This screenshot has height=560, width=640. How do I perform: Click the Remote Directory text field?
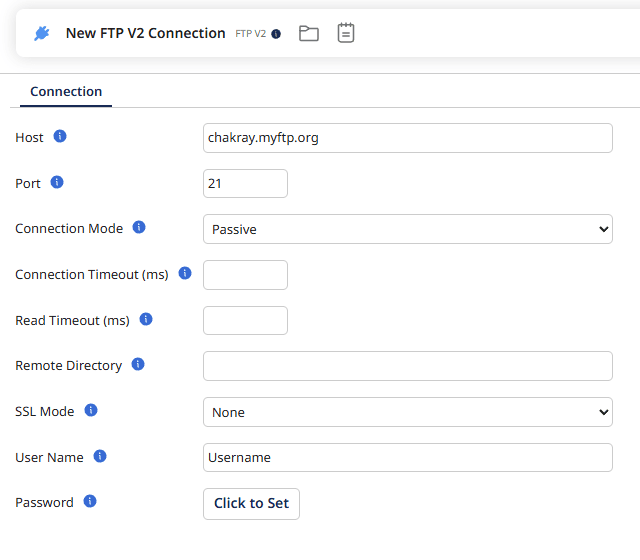click(x=407, y=366)
